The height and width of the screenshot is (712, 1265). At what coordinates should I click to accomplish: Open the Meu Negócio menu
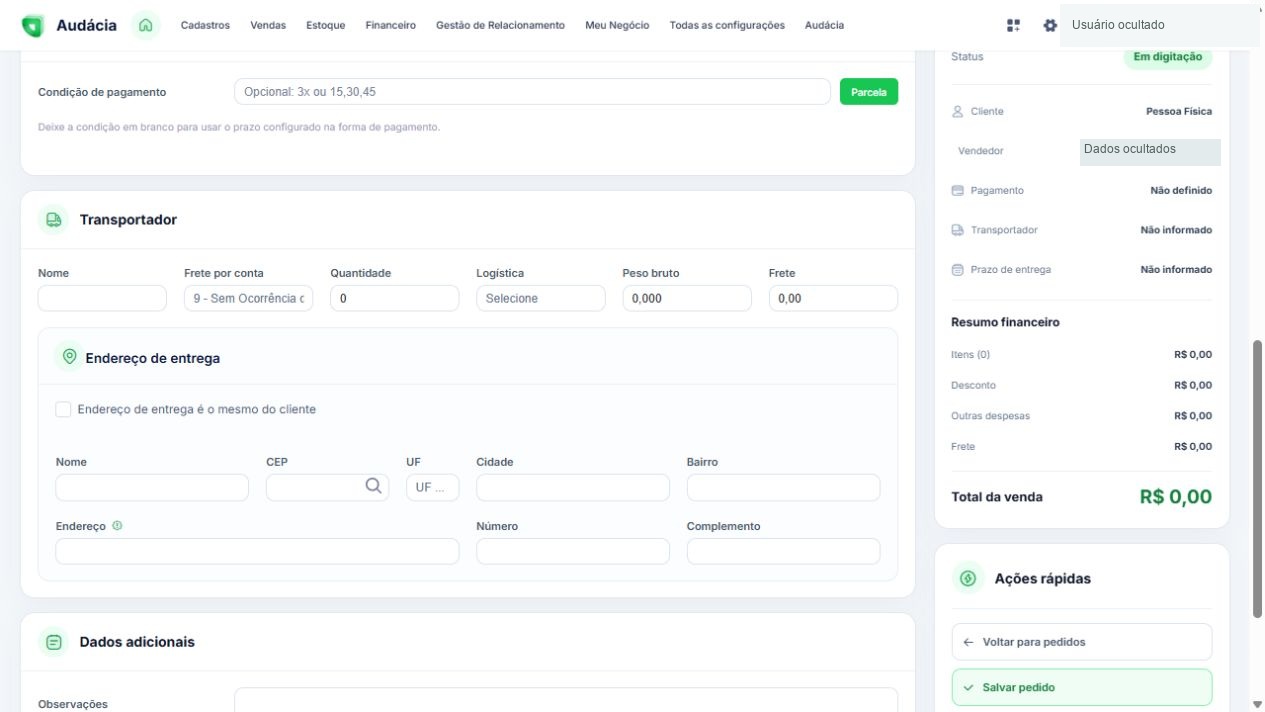tap(617, 26)
